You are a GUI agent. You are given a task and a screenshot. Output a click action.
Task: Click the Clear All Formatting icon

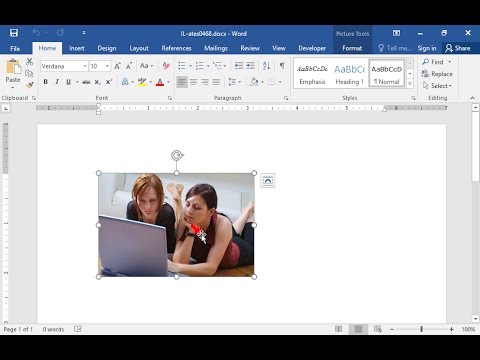point(166,66)
